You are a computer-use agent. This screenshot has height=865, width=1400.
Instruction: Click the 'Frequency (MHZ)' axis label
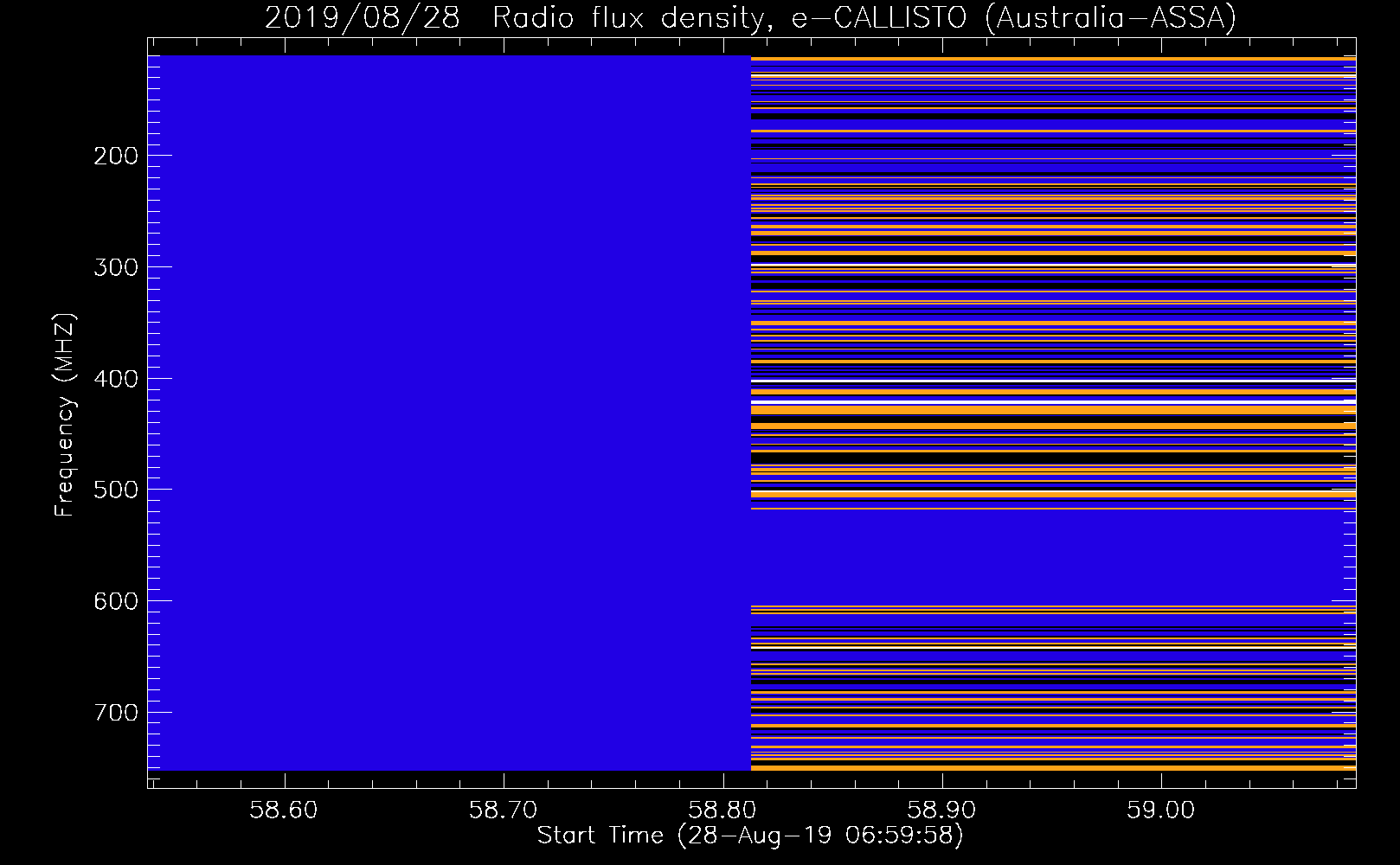(x=66, y=414)
